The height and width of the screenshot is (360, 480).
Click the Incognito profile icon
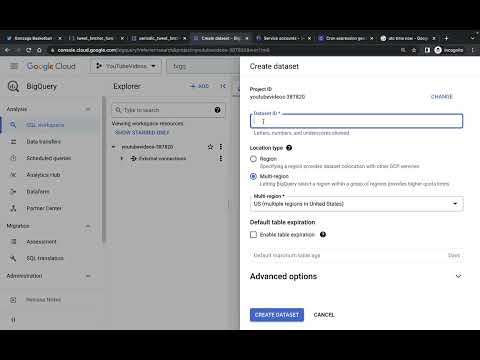coord(438,50)
